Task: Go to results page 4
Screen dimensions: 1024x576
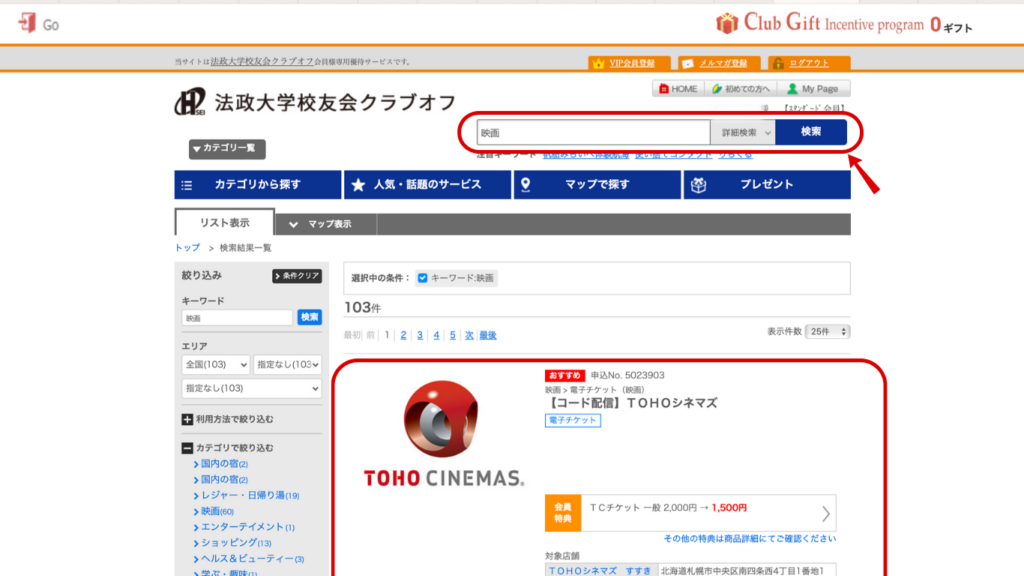Action: [x=436, y=335]
